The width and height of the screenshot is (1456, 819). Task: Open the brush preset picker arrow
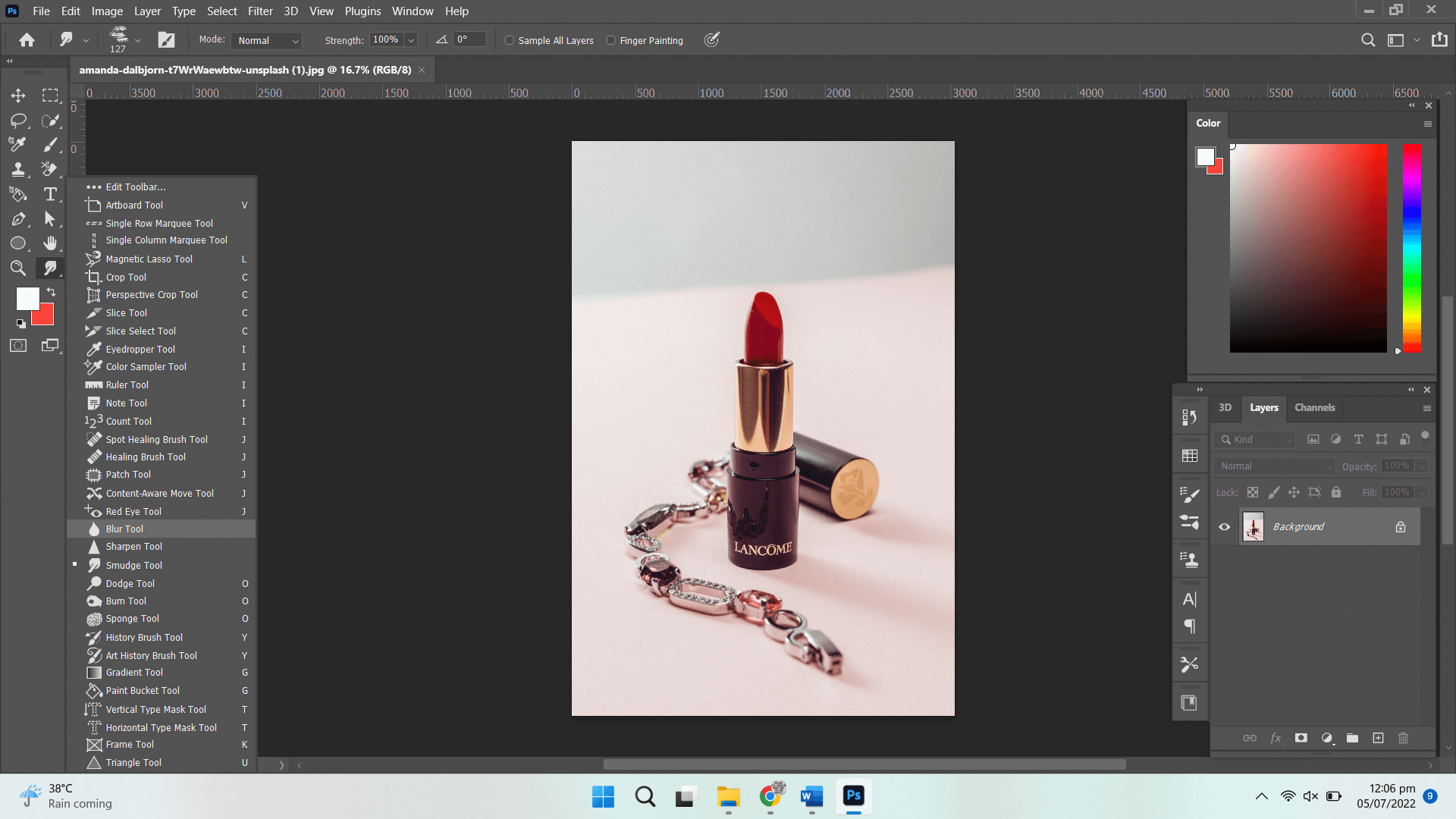pyautogui.click(x=137, y=40)
